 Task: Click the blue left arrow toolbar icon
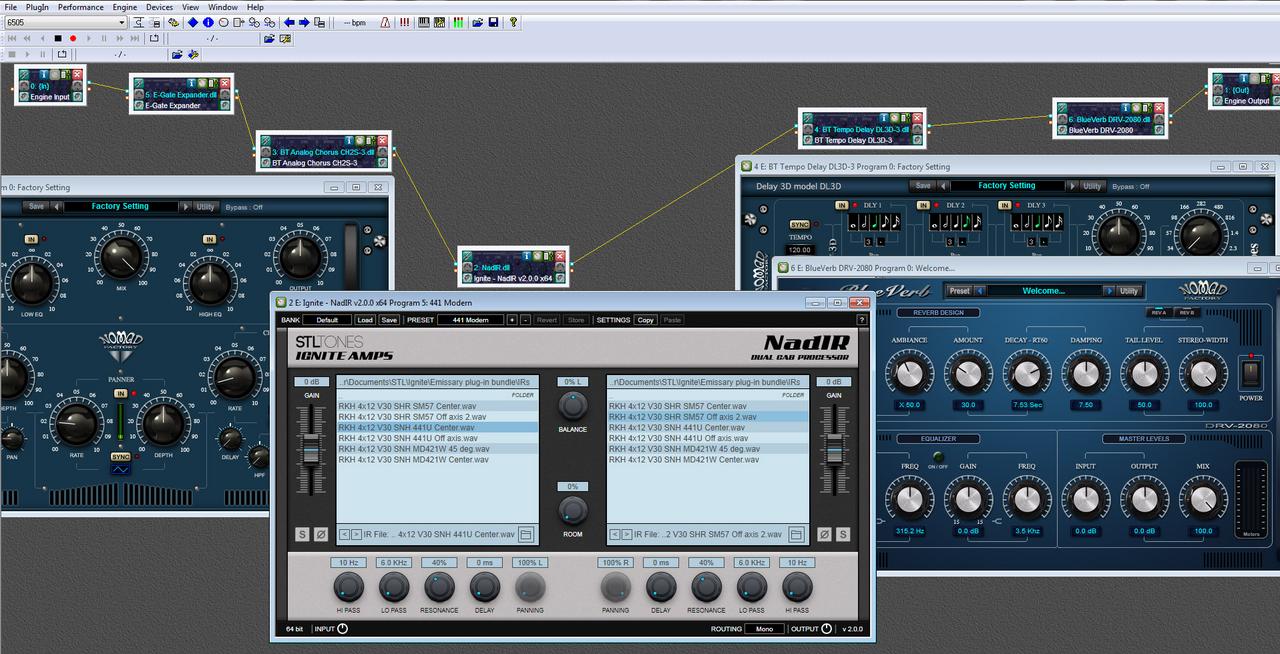(289, 22)
